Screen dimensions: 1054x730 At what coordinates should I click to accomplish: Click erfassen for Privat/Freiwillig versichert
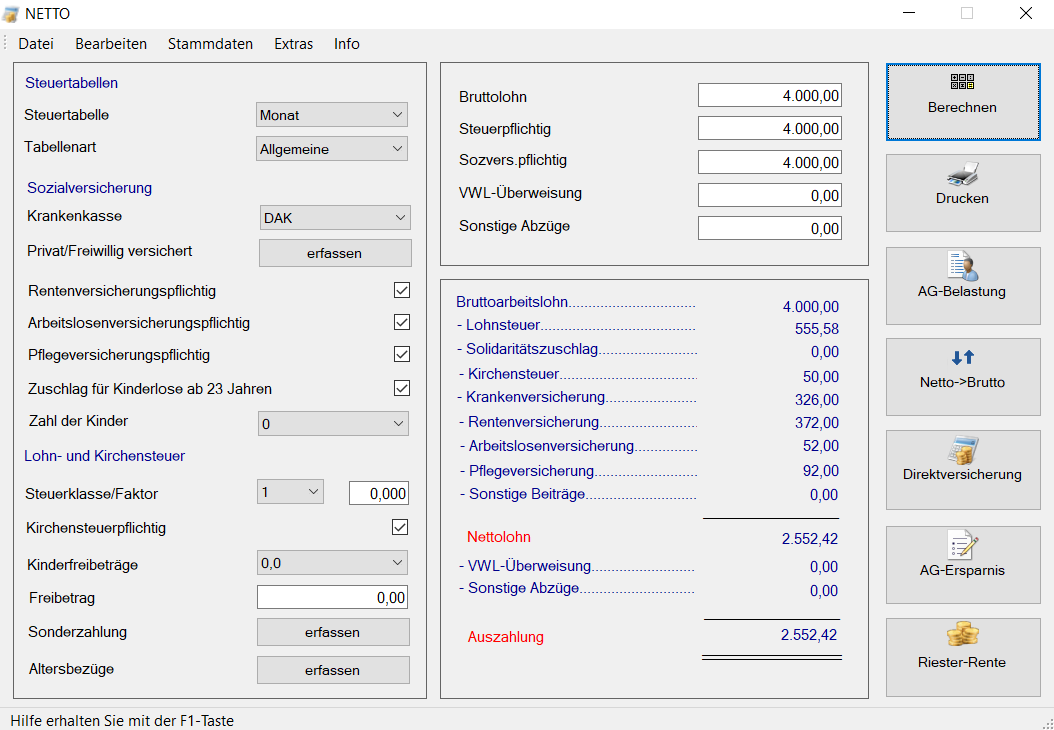[335, 253]
